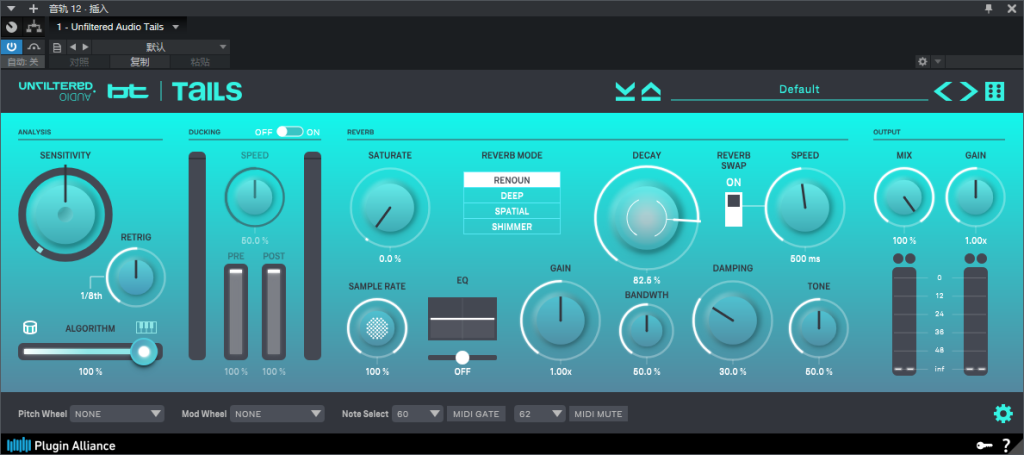Open the help question mark icon

[1006, 445]
